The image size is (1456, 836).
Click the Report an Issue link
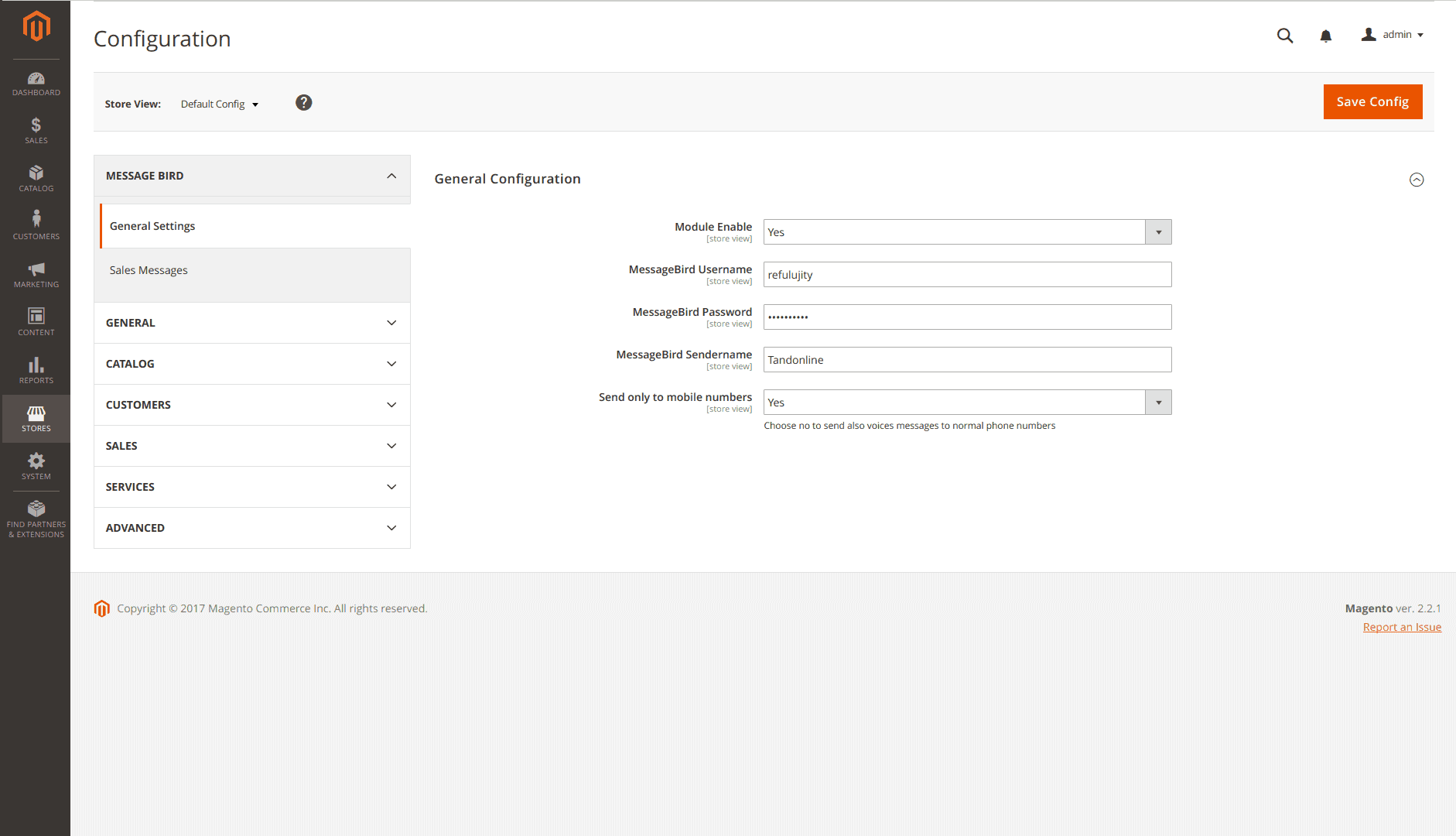[1402, 627]
